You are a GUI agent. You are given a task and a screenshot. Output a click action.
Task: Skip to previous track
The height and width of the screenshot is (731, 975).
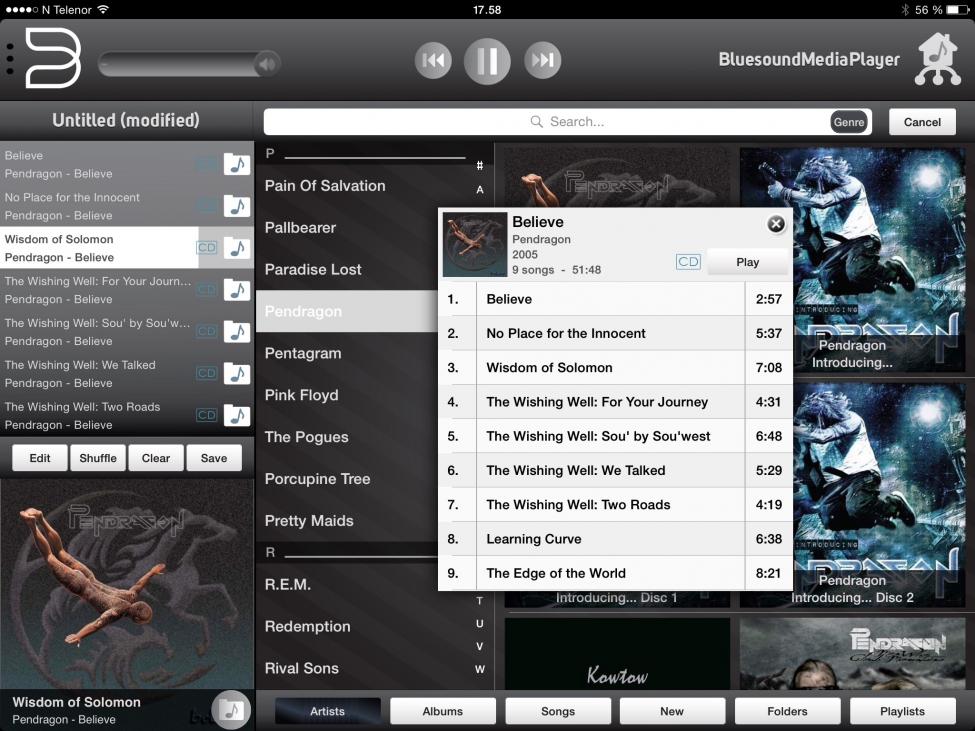[433, 60]
